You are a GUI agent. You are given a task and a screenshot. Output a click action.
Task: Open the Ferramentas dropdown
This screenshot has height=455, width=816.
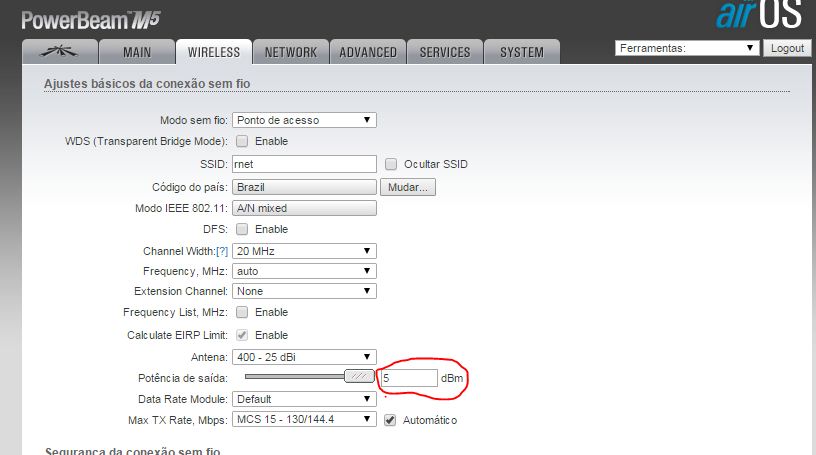(x=687, y=48)
